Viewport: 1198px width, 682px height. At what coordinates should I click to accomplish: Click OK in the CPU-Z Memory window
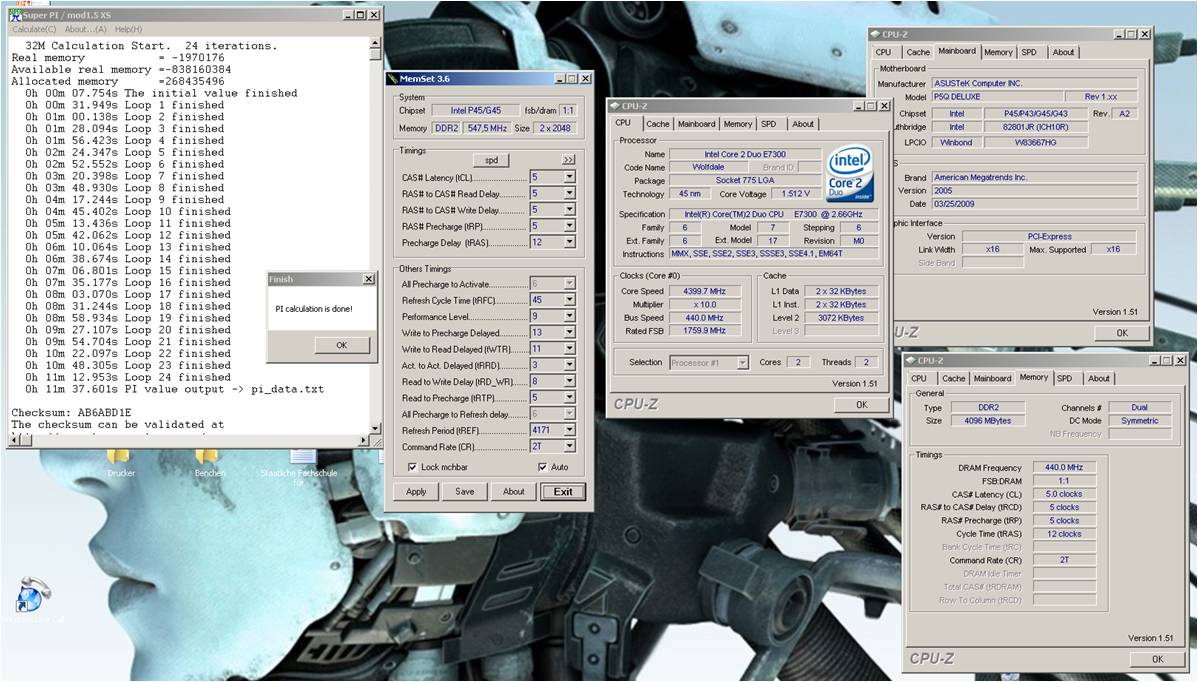coord(1158,659)
